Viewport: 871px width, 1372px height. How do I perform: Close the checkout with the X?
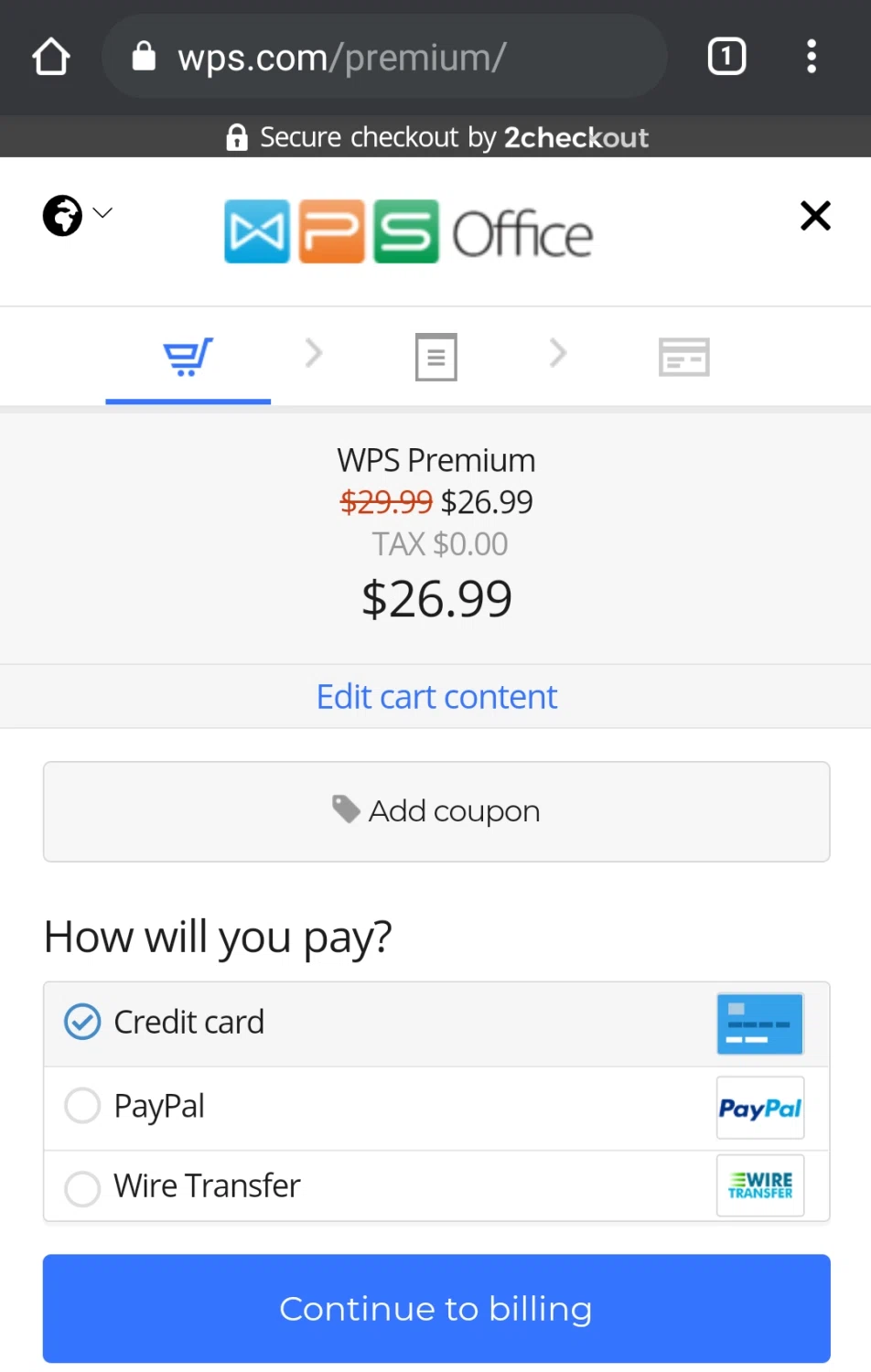click(815, 216)
